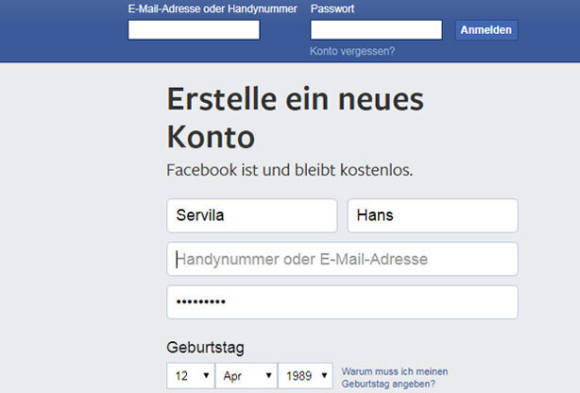The width and height of the screenshot is (580, 393).
Task: Click the top E-Mail-Adresse oder Handynummer login field
Action: (194, 30)
